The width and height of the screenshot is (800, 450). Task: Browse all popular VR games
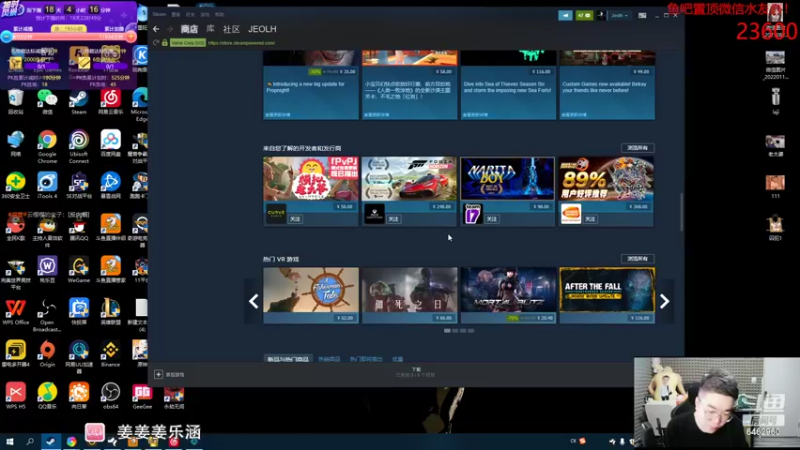point(638,259)
